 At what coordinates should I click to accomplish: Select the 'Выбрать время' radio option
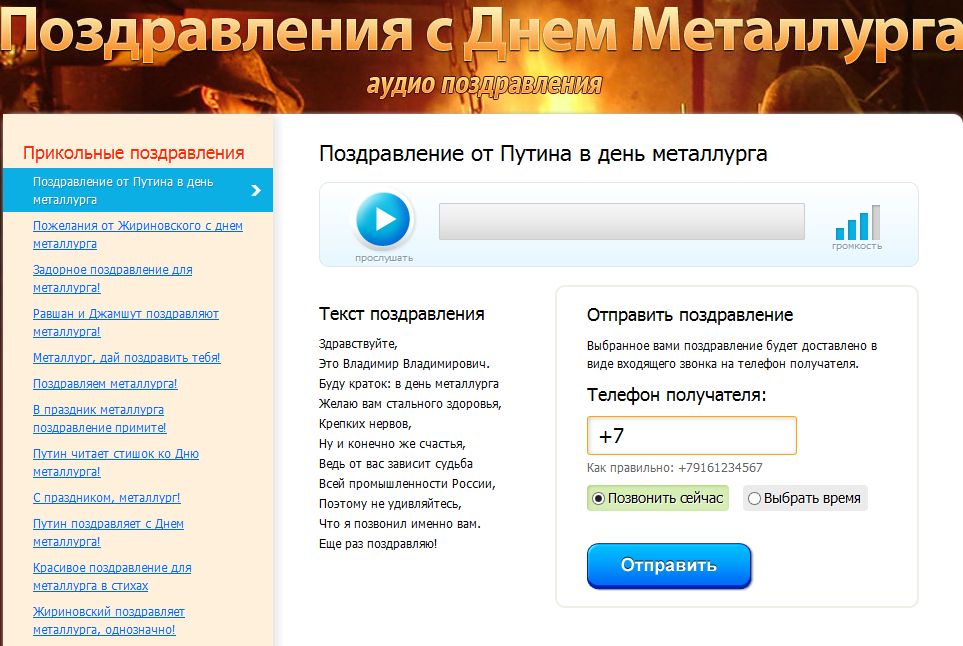click(805, 498)
